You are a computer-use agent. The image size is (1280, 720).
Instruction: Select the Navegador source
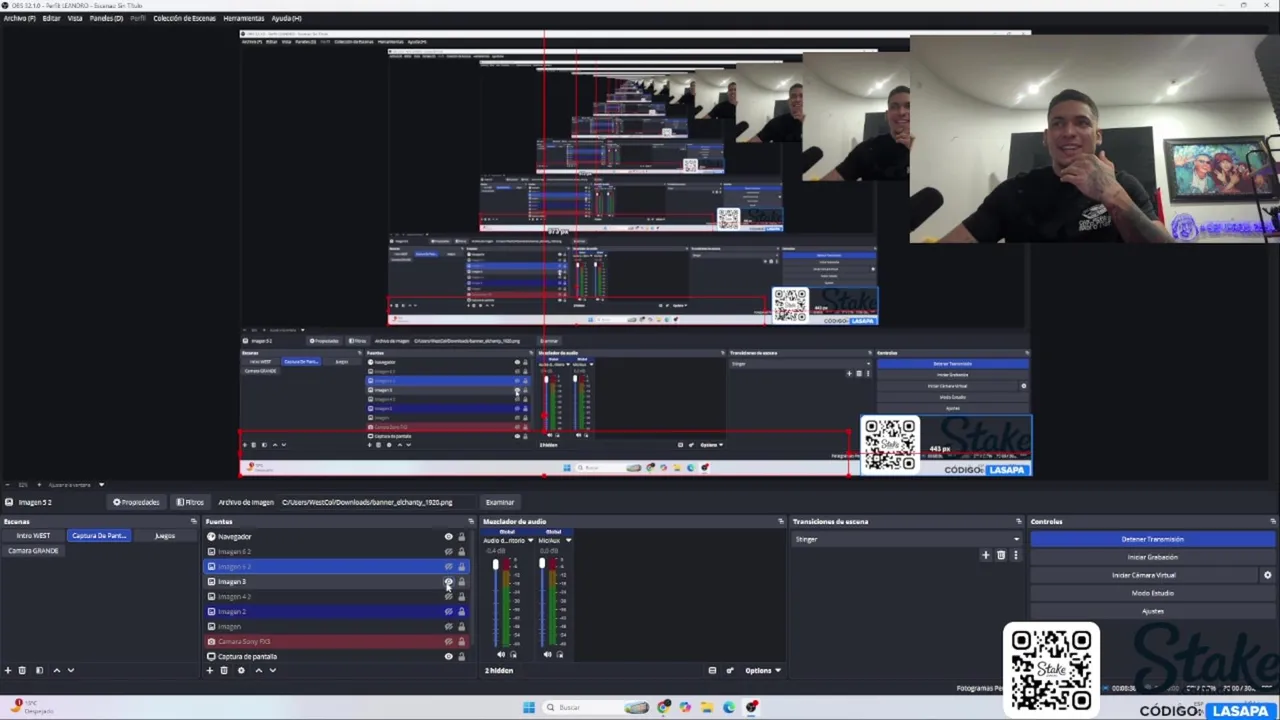tap(335, 537)
